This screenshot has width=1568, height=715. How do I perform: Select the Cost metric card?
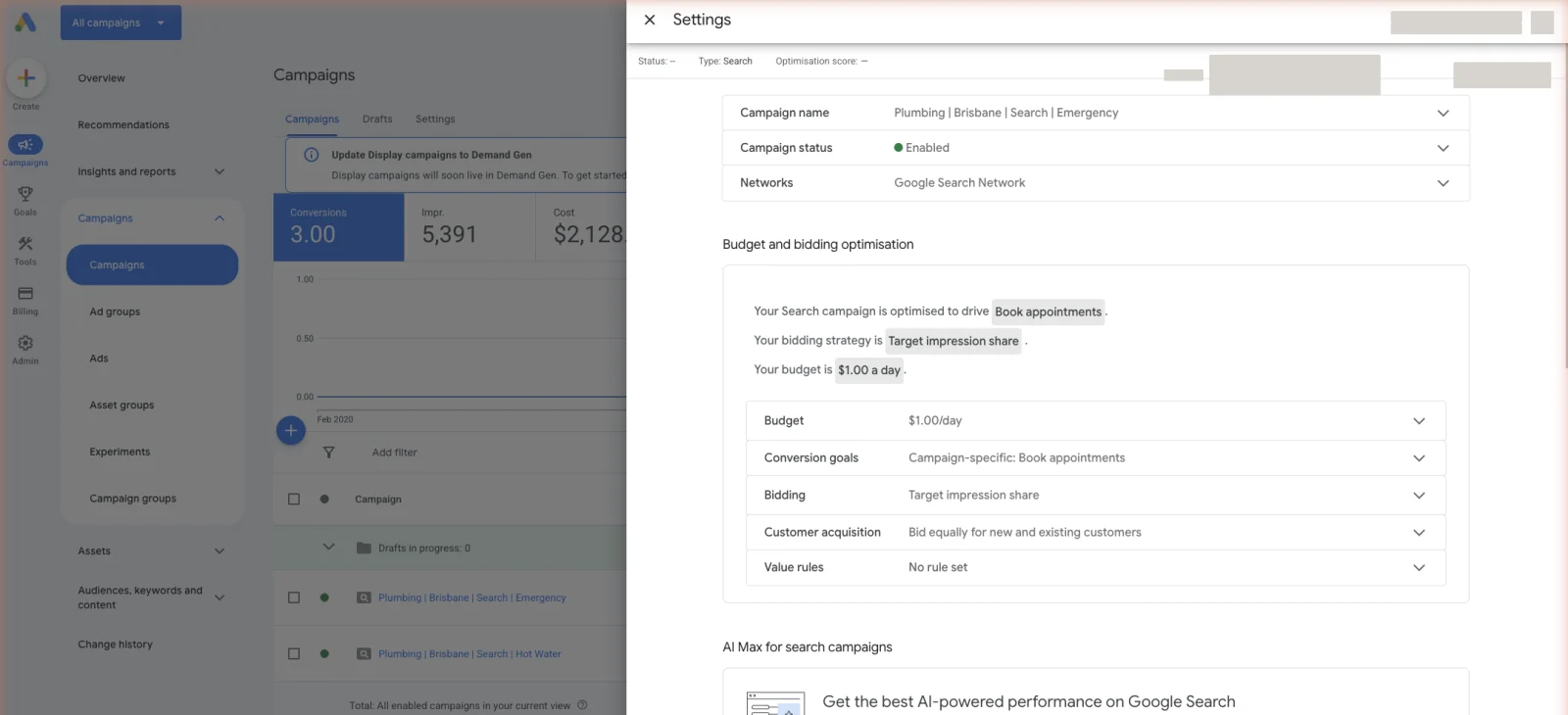pyautogui.click(x=582, y=226)
